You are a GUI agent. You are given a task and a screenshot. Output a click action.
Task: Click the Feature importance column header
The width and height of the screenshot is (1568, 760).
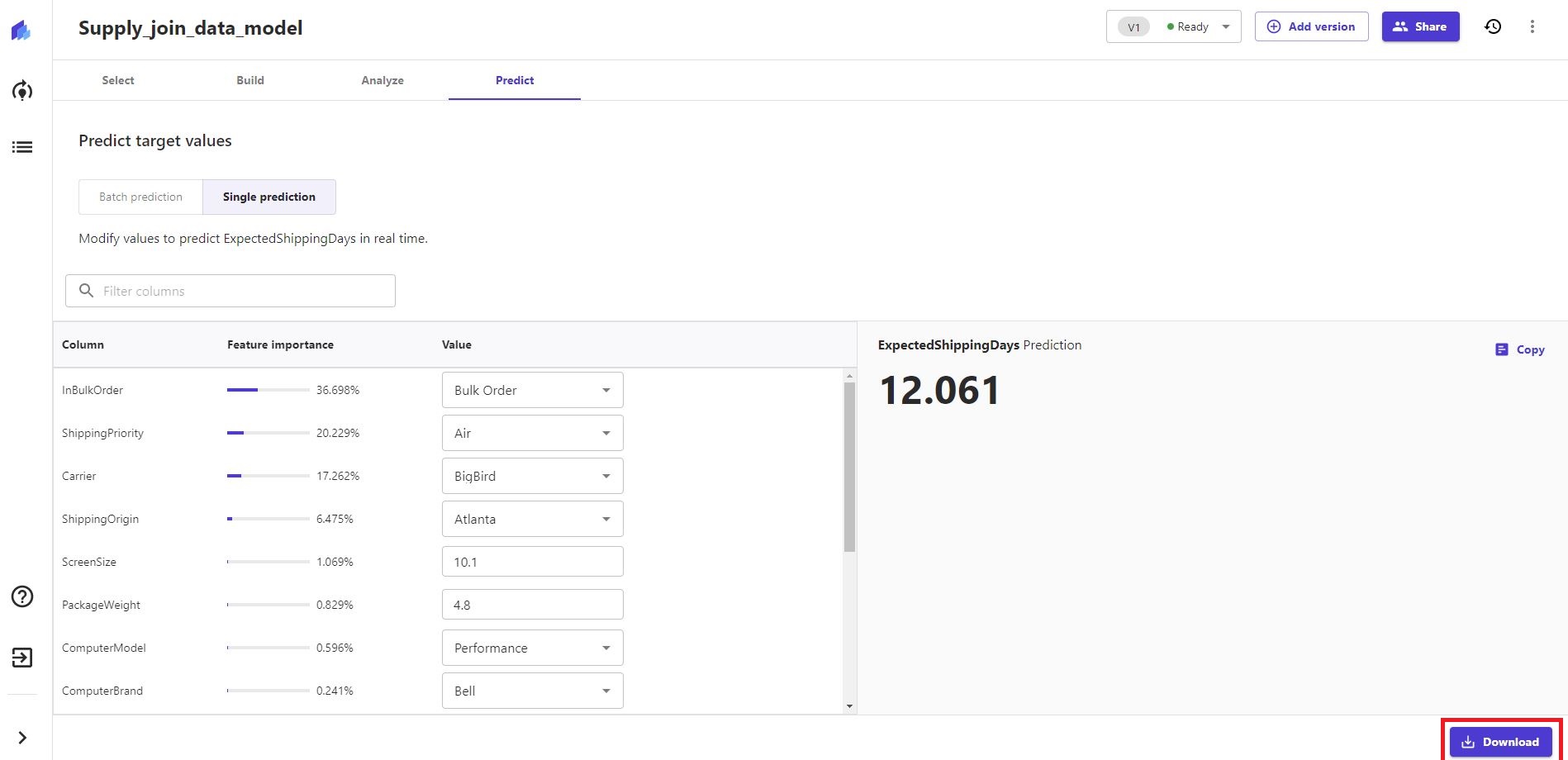(x=280, y=344)
